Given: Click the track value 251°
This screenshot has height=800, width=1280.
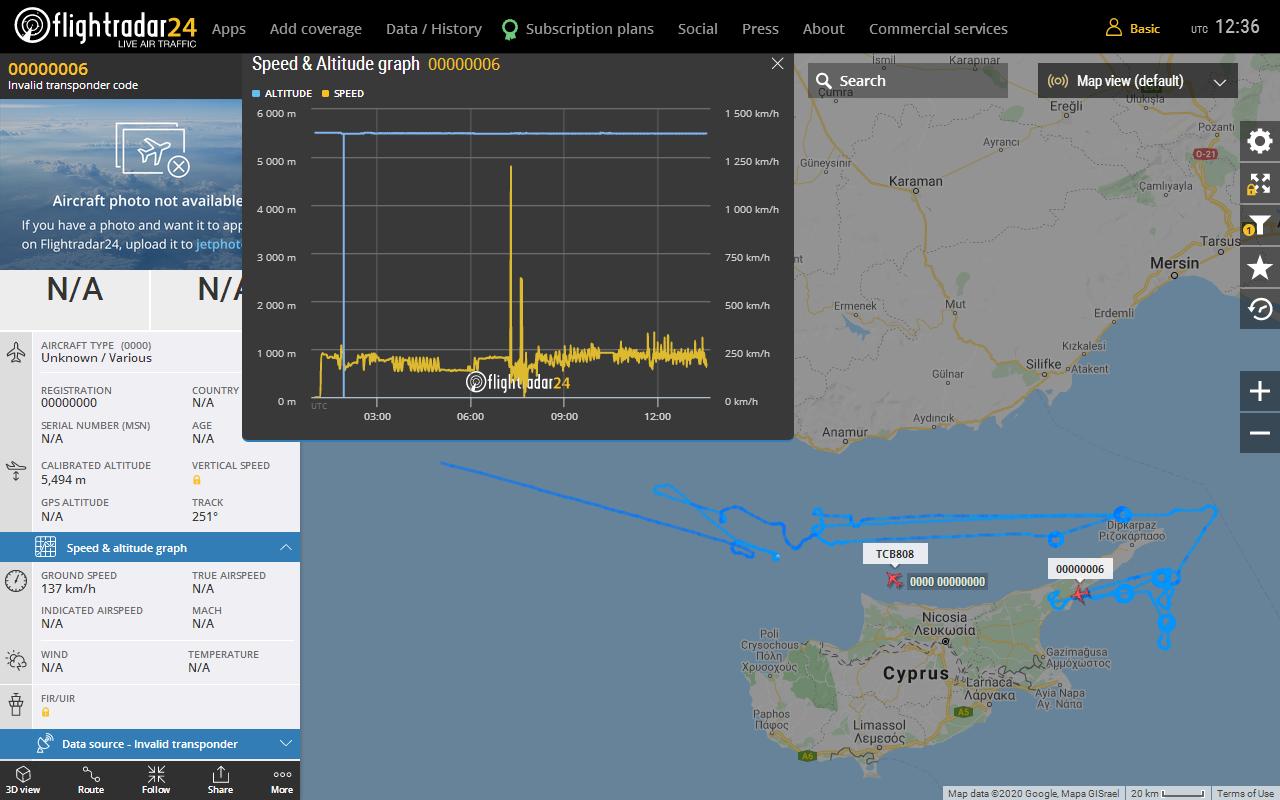Looking at the screenshot, I should point(205,517).
